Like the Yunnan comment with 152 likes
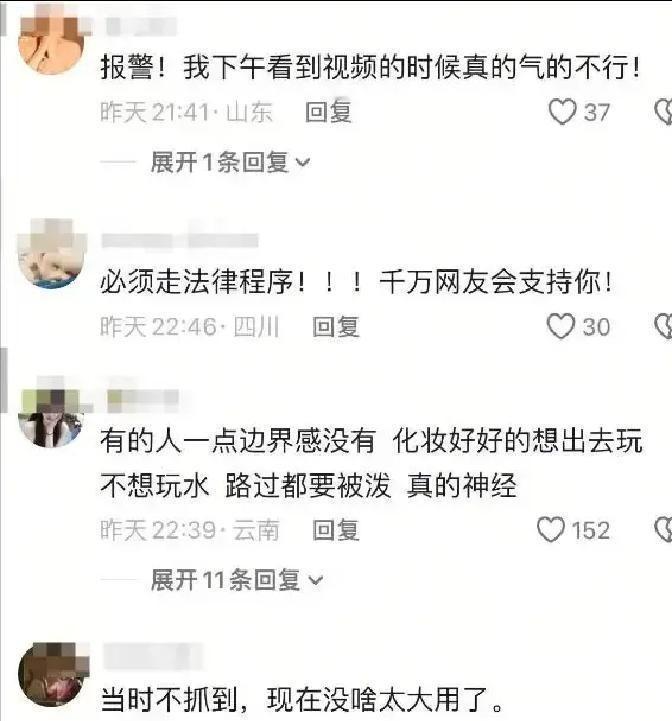Image resolution: width=672 pixels, height=721 pixels. point(551,529)
